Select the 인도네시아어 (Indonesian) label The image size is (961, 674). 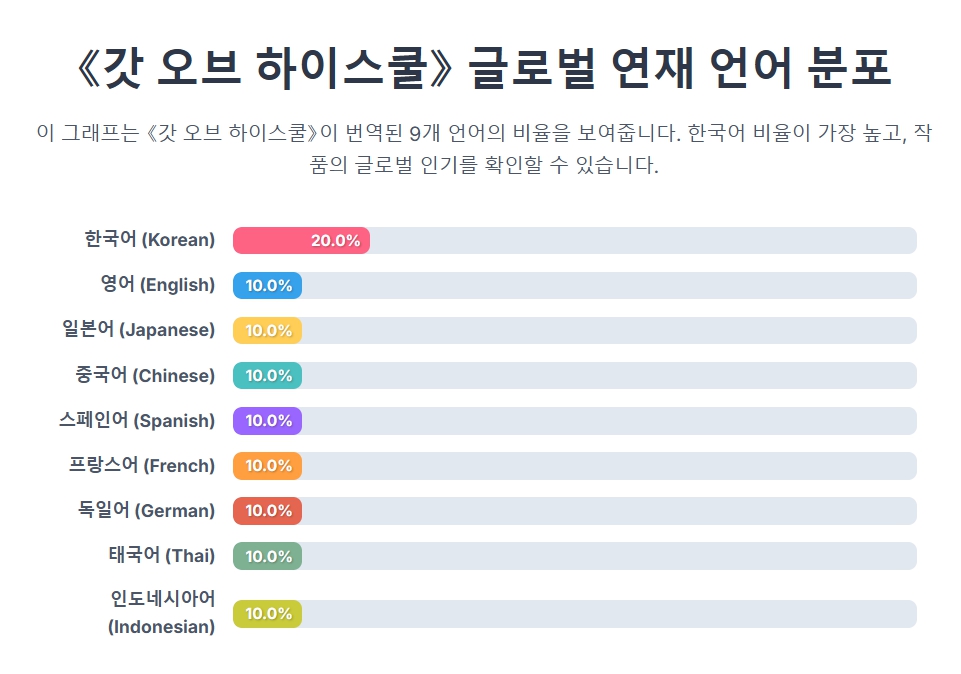coord(162,613)
